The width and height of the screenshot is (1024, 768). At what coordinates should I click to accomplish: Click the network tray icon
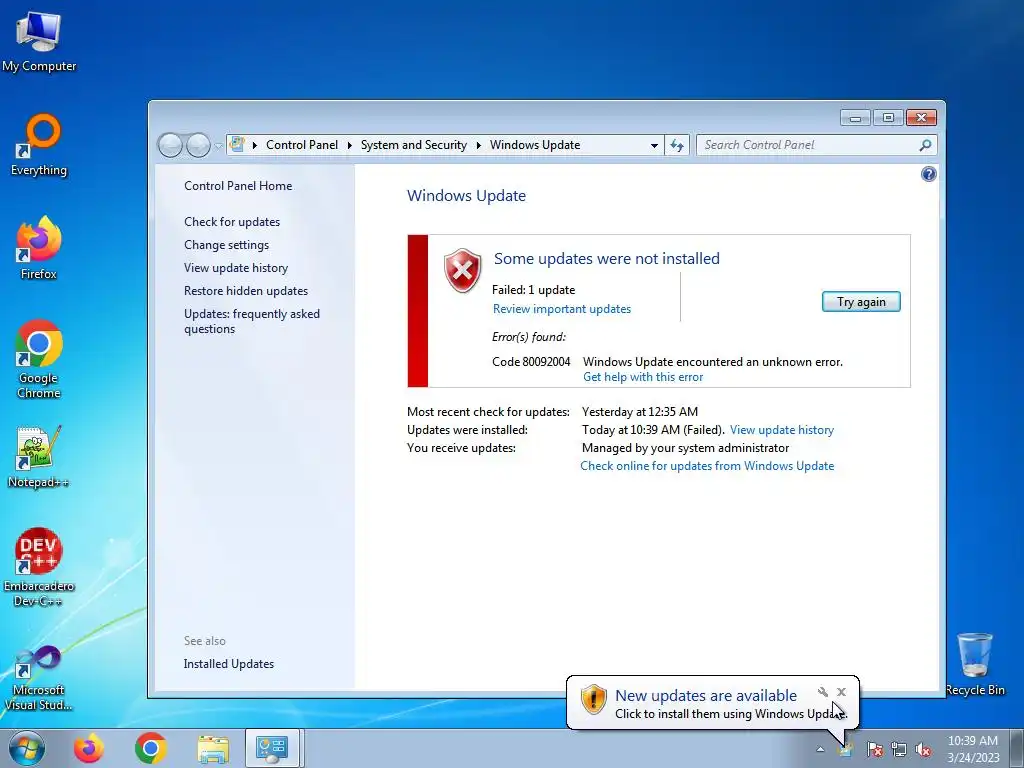click(899, 749)
